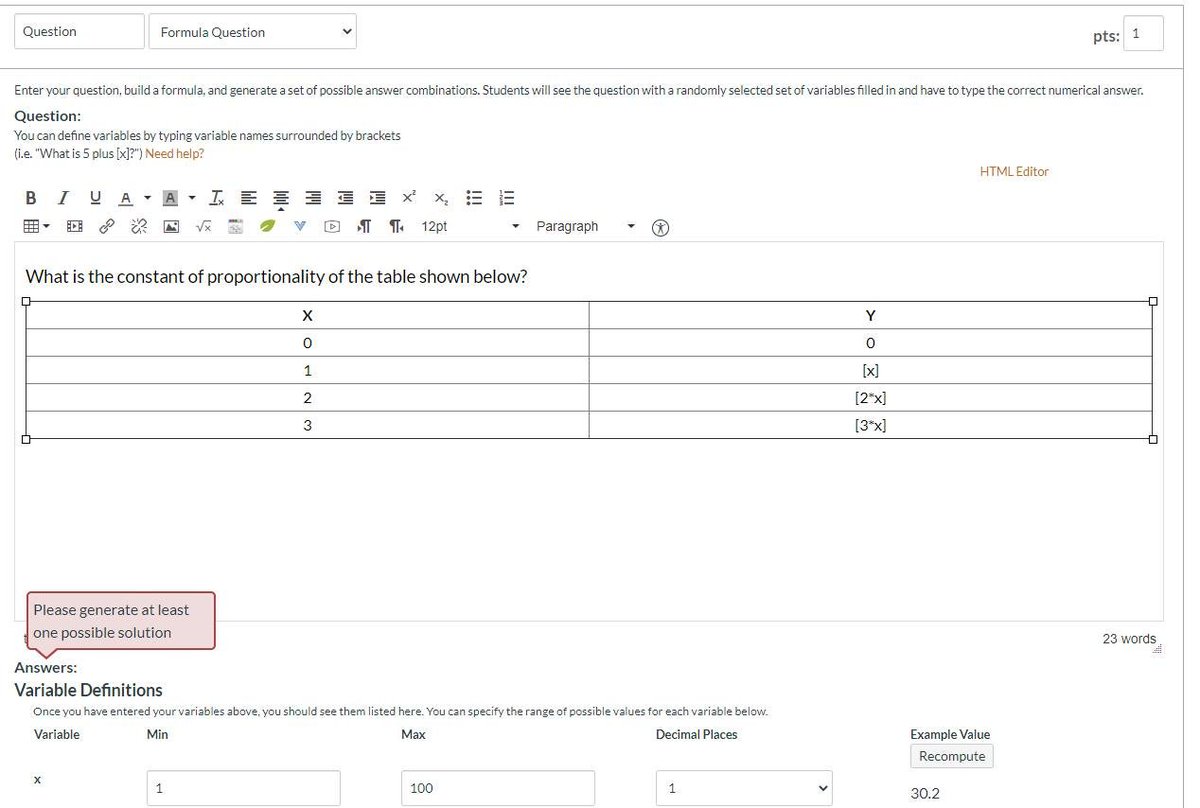Click the Question name field
This screenshot has height=808, width=1200.
tap(79, 31)
